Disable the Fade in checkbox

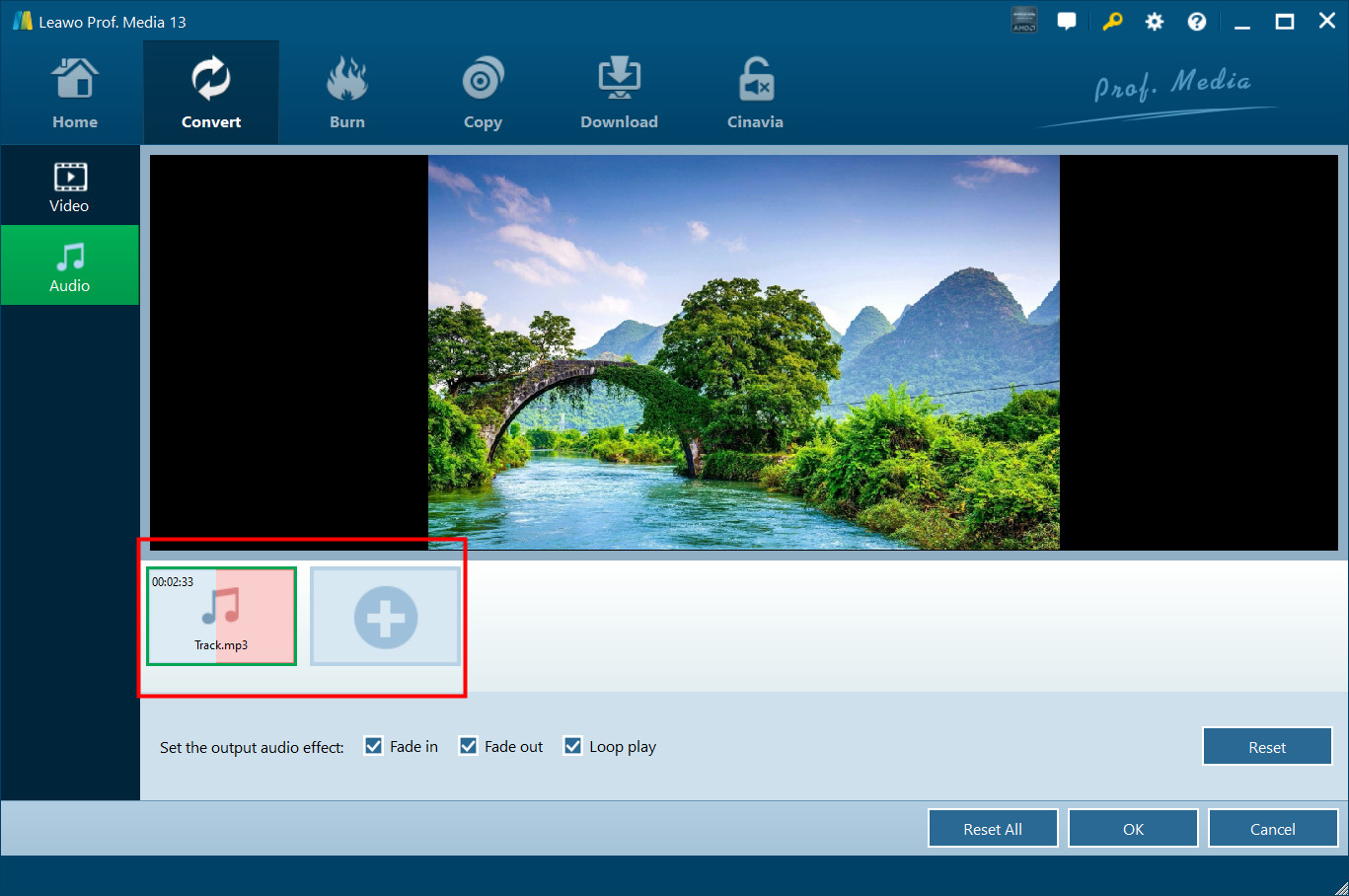coord(374,746)
